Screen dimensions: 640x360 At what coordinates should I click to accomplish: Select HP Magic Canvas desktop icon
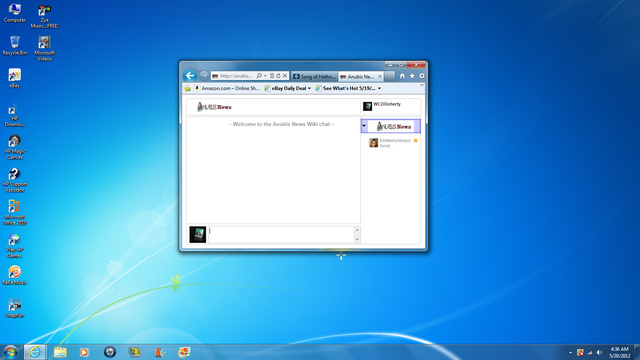click(15, 147)
